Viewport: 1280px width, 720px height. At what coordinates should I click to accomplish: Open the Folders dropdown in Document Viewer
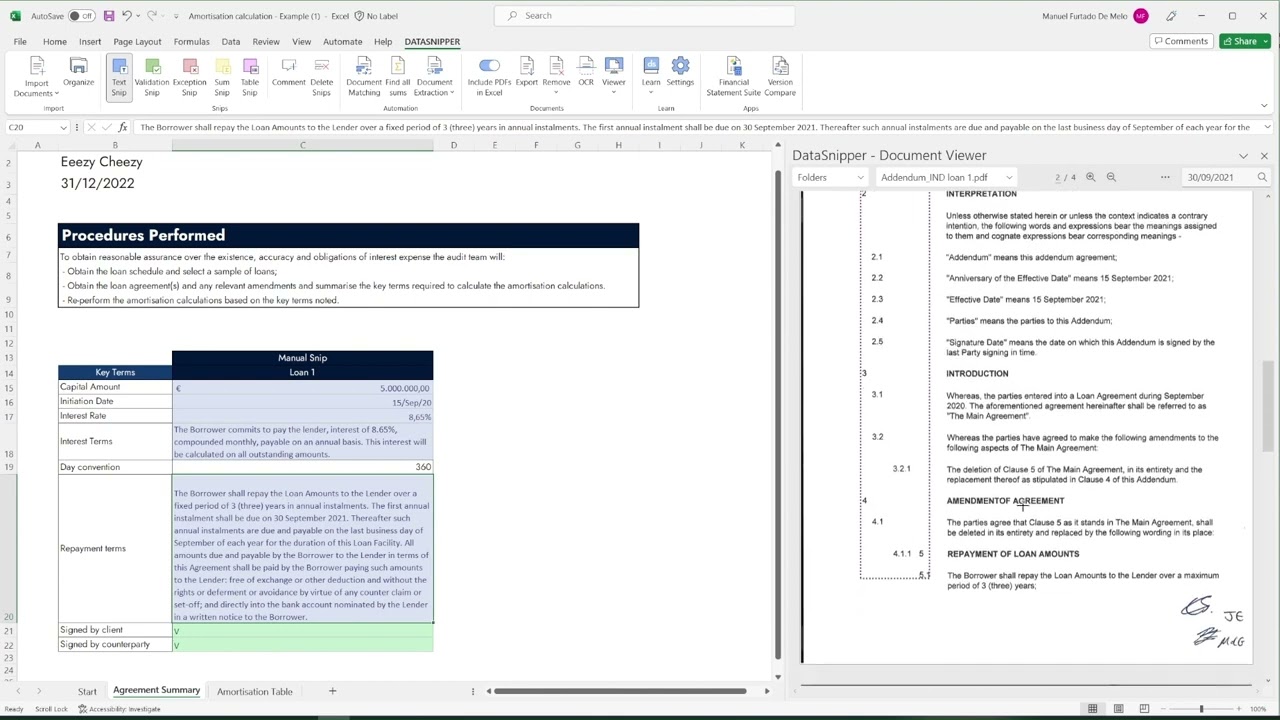tap(830, 177)
